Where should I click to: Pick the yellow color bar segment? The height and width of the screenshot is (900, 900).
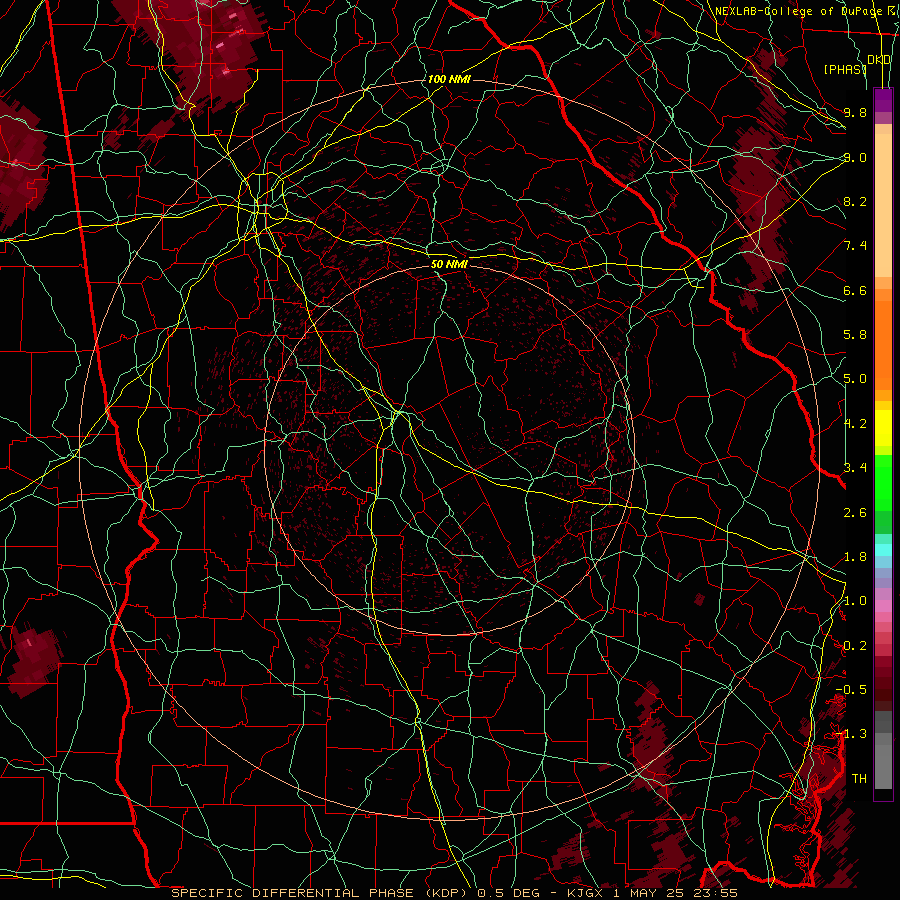click(x=883, y=428)
